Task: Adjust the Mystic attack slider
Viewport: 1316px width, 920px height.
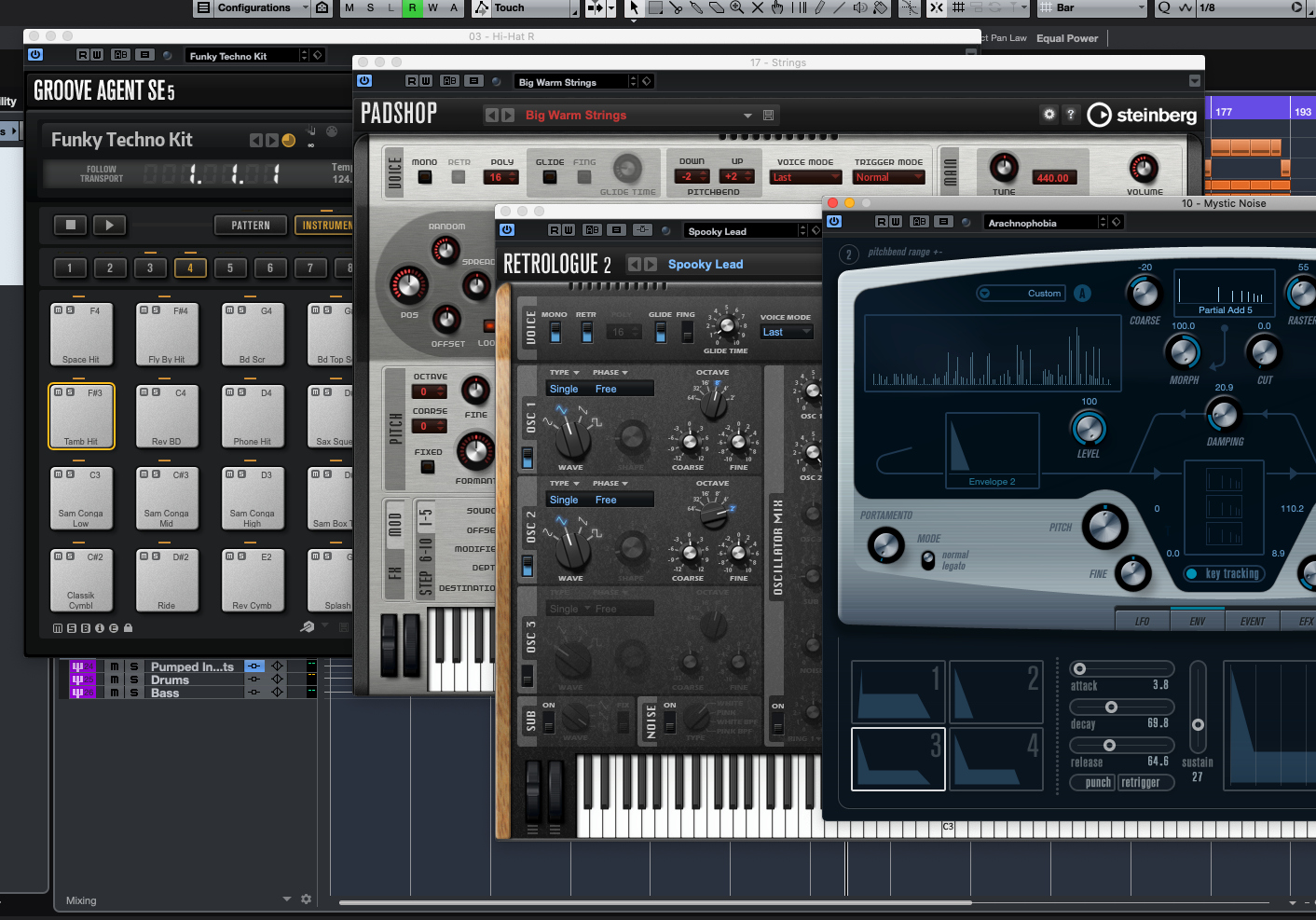Action: (x=1122, y=668)
